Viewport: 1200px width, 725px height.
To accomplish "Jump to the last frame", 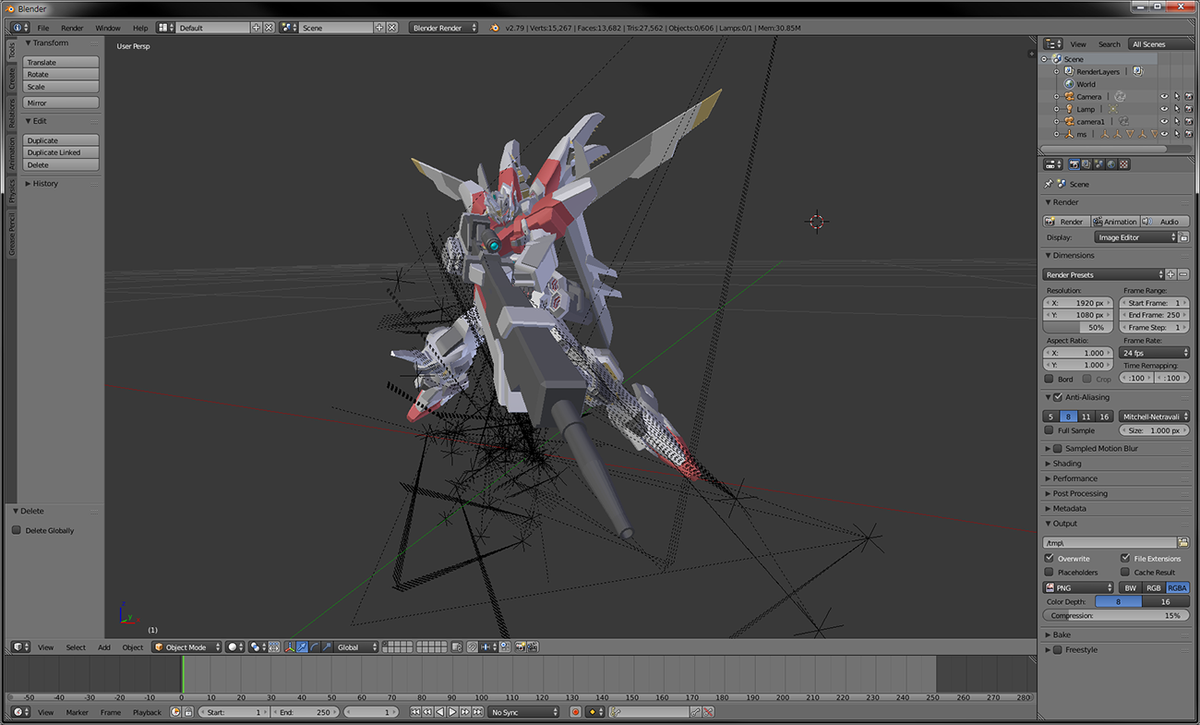I will click(x=477, y=712).
